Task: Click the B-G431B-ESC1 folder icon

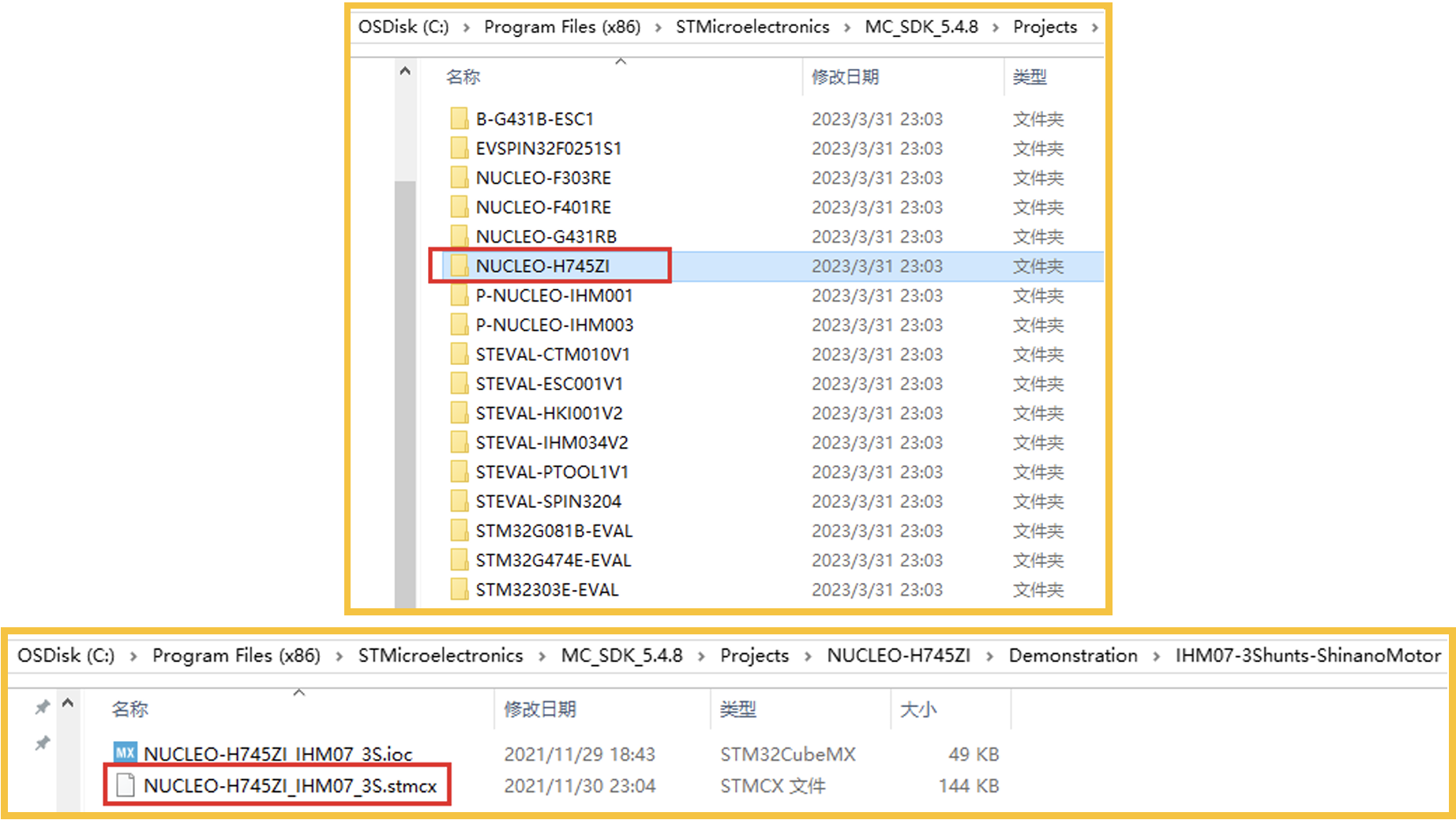Action: (x=459, y=119)
